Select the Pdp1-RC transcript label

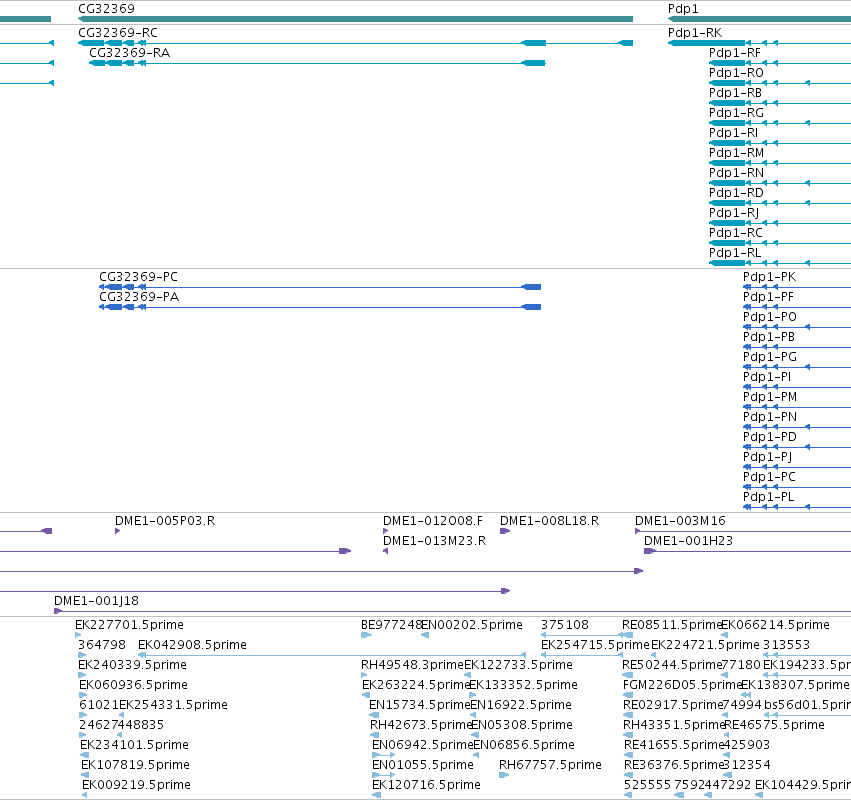click(735, 232)
